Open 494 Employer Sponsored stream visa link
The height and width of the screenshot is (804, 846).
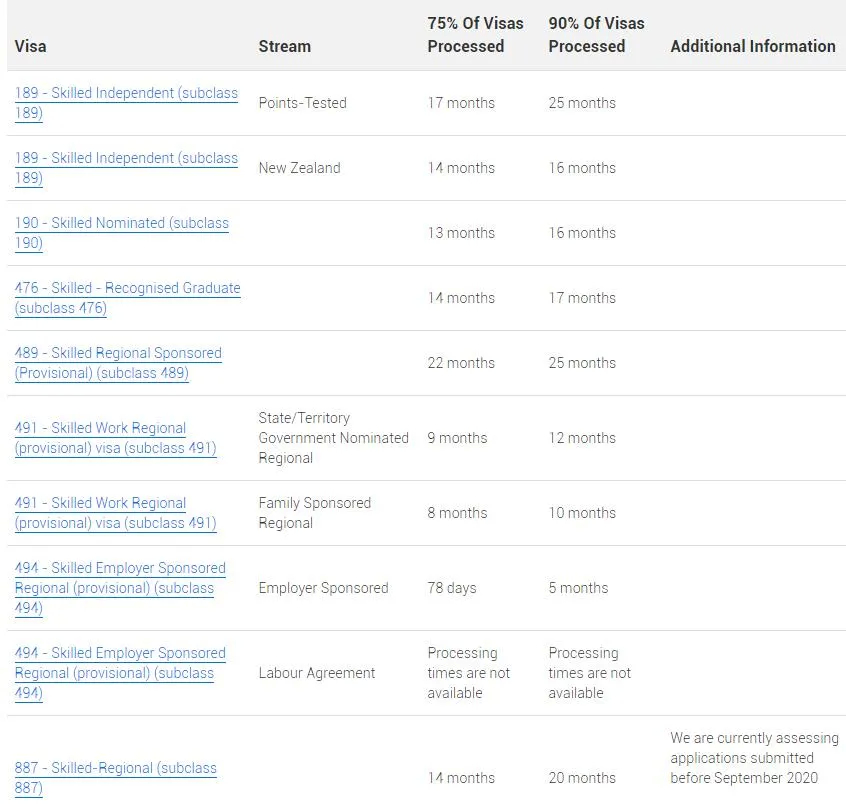tap(120, 588)
